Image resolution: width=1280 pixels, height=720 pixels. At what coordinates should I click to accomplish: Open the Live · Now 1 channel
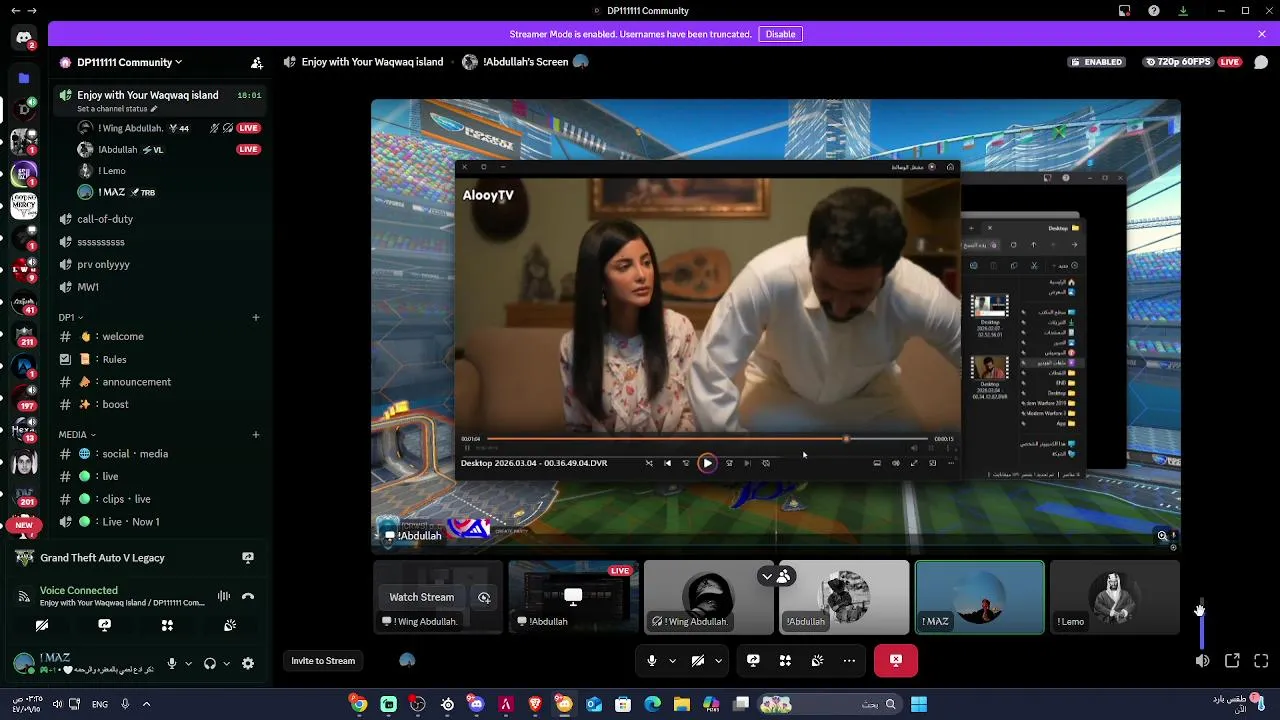tap(160, 522)
